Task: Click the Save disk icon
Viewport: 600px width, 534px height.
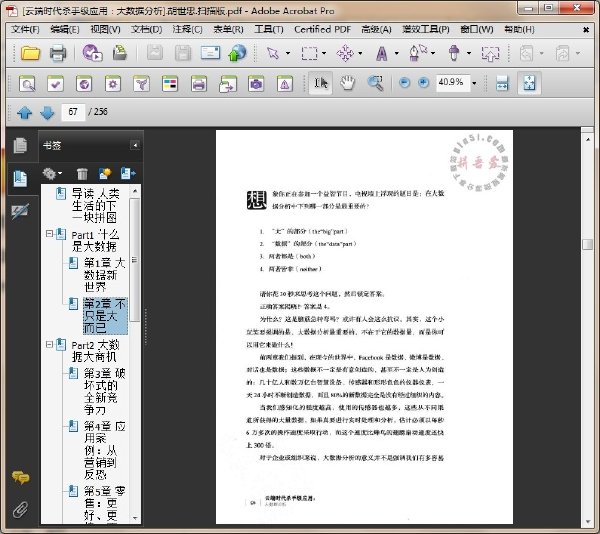Action: click(183, 53)
